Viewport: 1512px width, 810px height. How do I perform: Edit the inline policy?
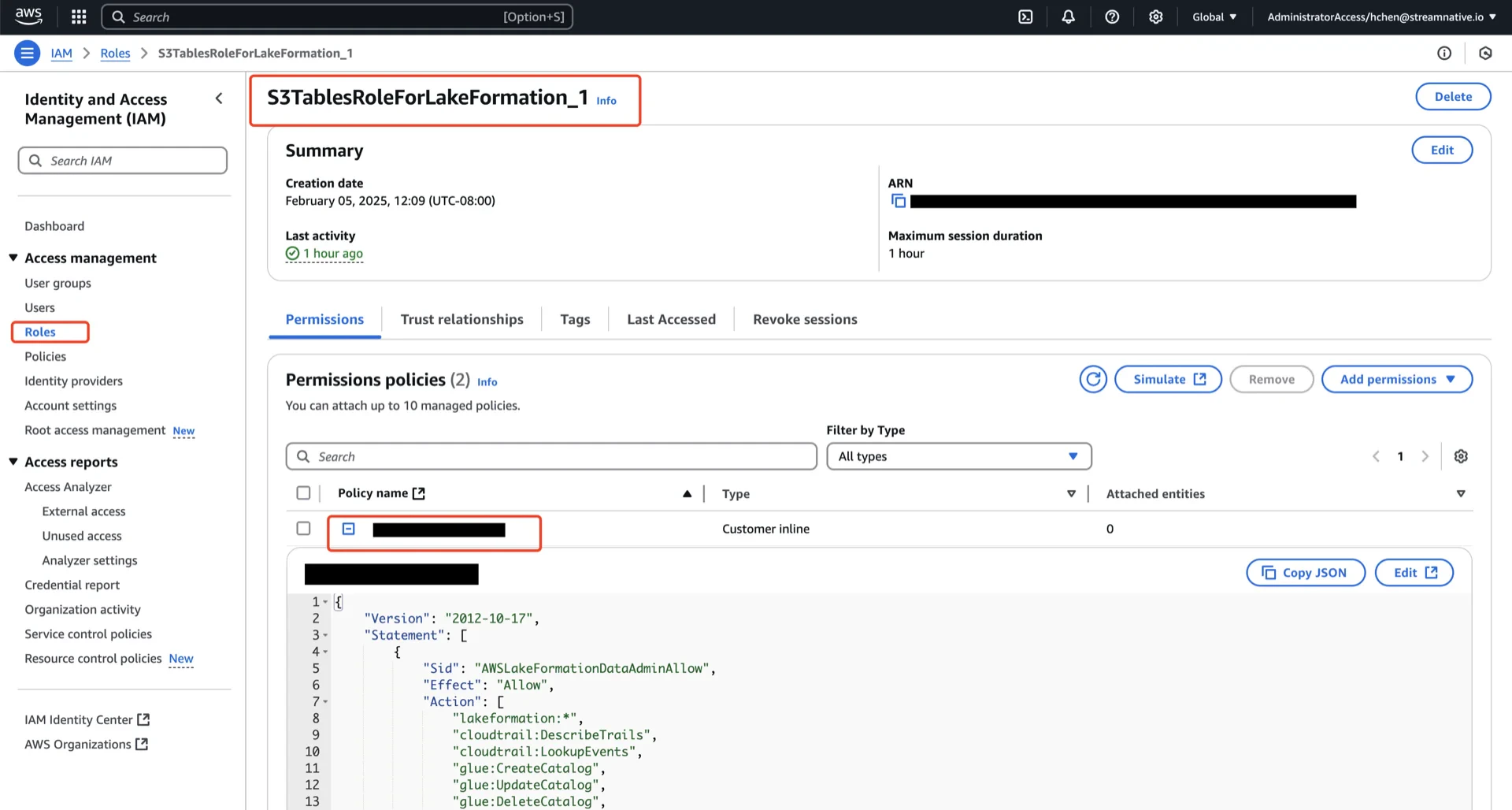(1414, 573)
